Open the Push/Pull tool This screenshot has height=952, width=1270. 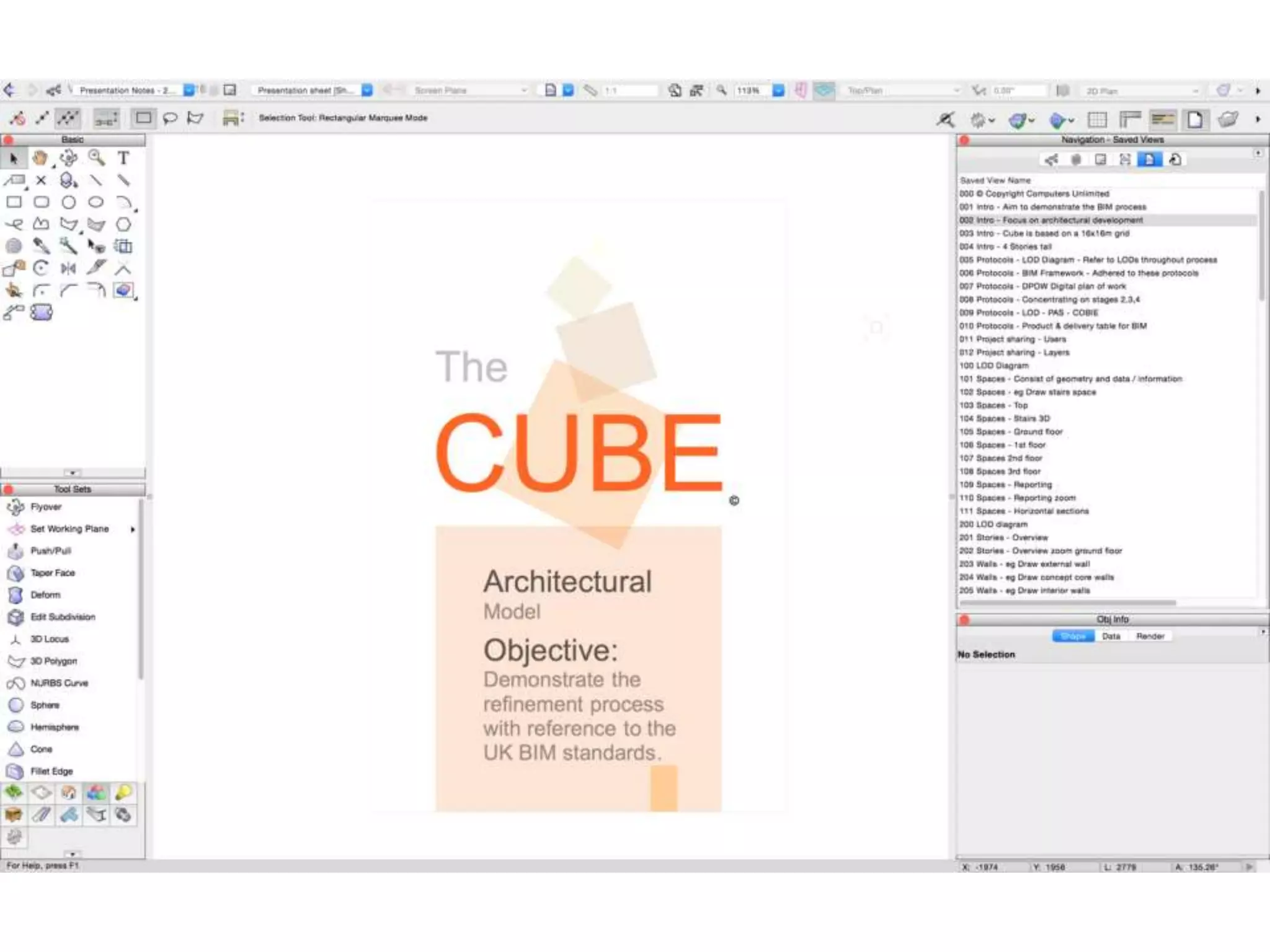click(x=50, y=550)
